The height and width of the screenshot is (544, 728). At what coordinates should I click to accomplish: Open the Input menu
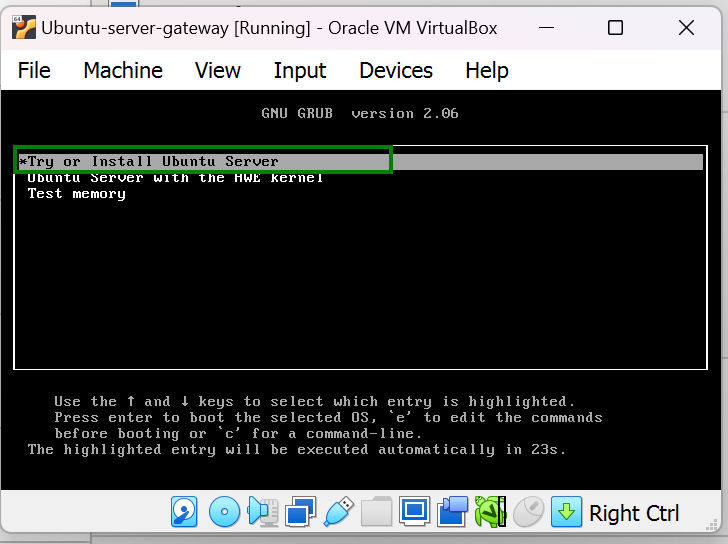coord(300,71)
